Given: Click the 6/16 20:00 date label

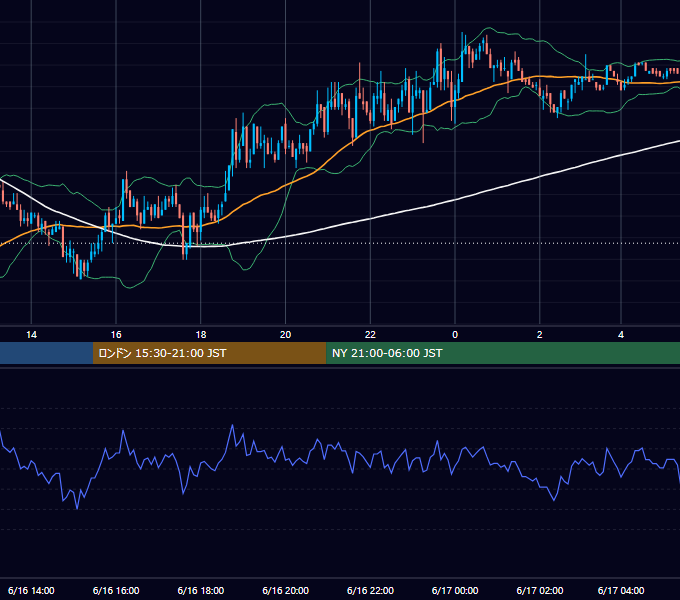Looking at the screenshot, I should pos(285,590).
